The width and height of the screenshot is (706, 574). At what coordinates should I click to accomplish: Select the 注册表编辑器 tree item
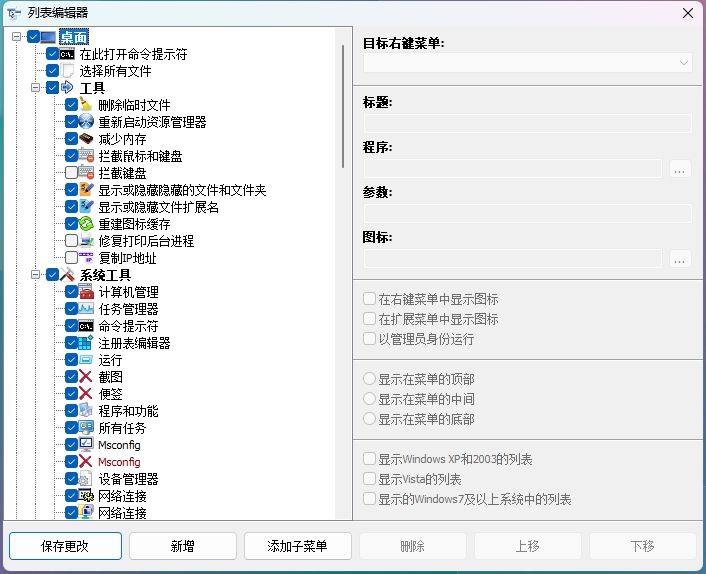(134, 343)
